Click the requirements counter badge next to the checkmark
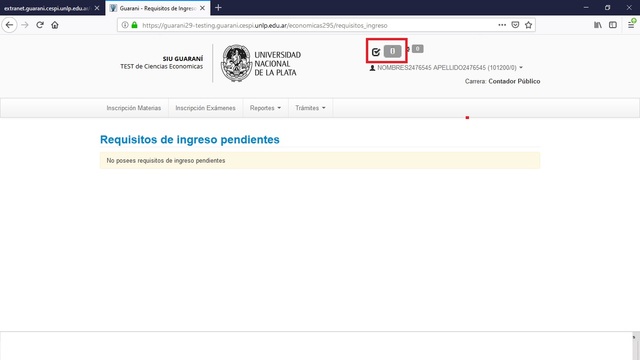The height and width of the screenshot is (360, 640). tap(393, 51)
